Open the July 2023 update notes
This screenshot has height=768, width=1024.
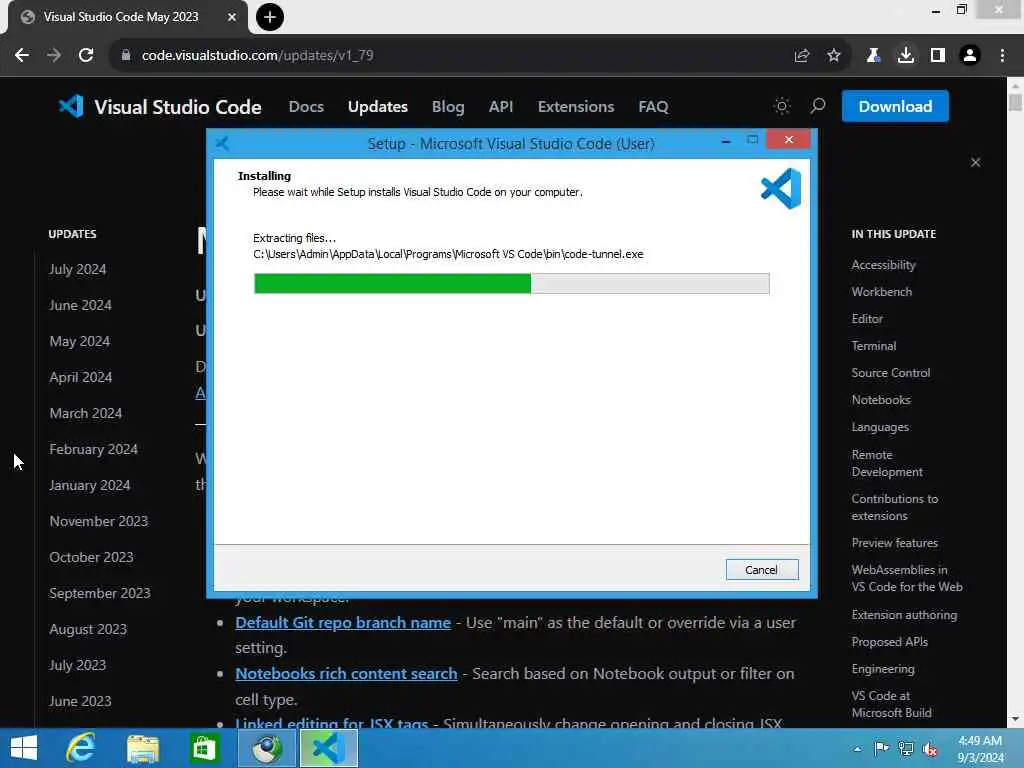(x=77, y=665)
